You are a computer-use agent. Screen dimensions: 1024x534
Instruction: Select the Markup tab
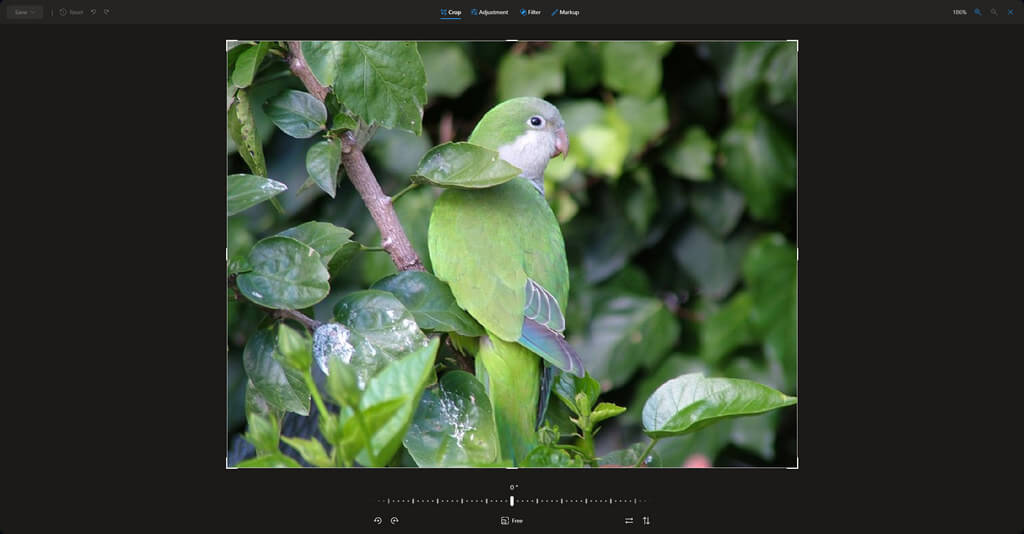coord(564,12)
